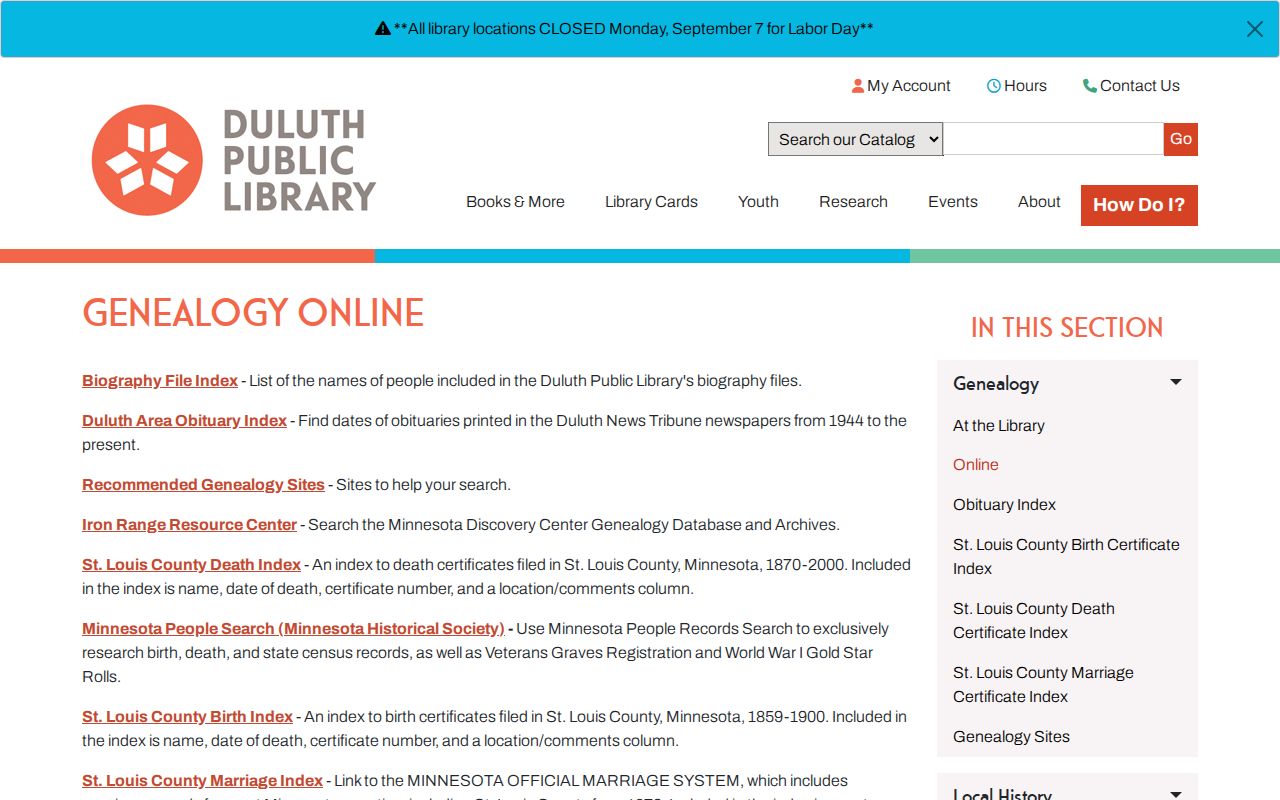Open St. Louis County Marriage Certificate Index sidebar item
The image size is (1280, 800).
pos(1043,685)
